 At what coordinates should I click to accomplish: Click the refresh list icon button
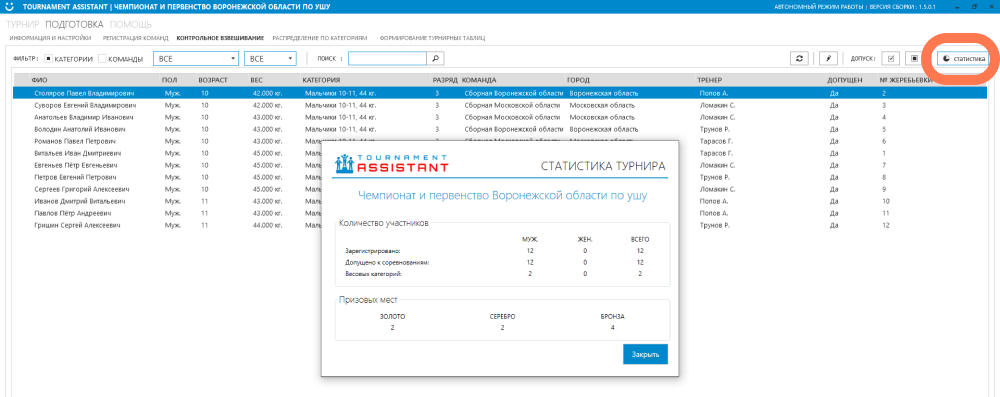click(x=798, y=58)
